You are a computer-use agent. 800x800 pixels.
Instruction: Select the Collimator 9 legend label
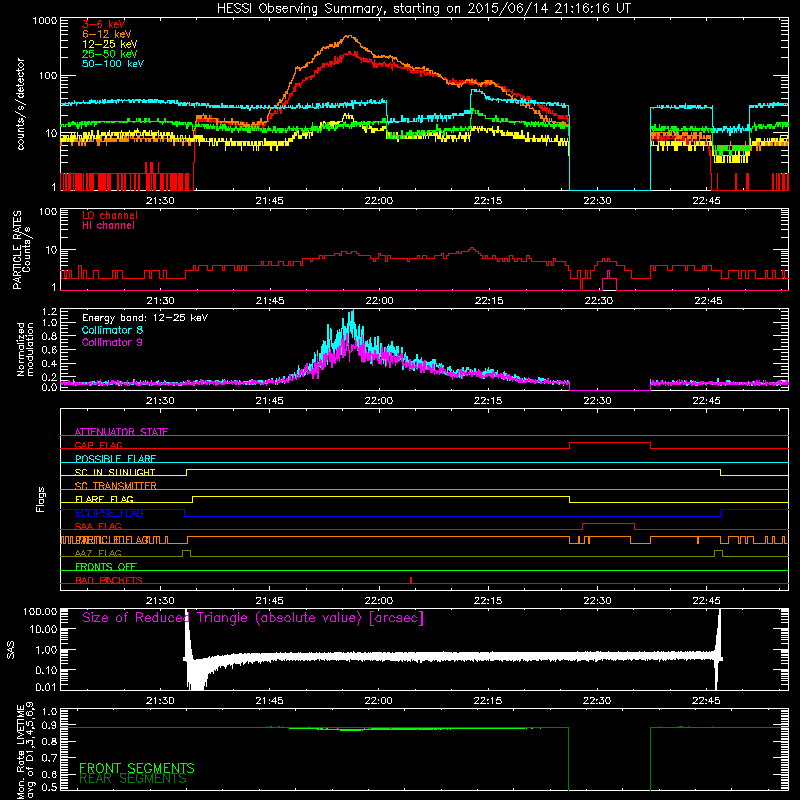tap(112, 342)
